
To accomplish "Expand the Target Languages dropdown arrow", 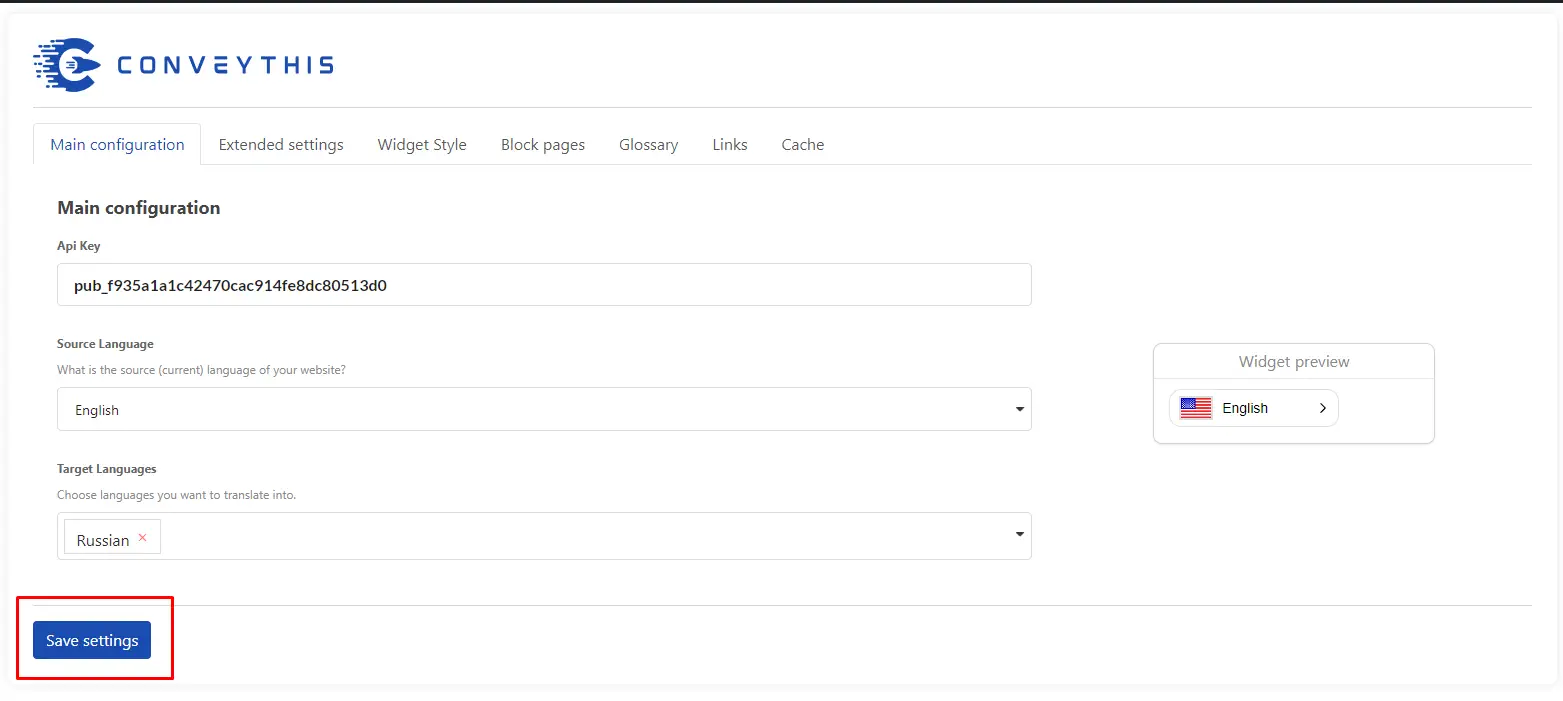I will tap(1019, 535).
